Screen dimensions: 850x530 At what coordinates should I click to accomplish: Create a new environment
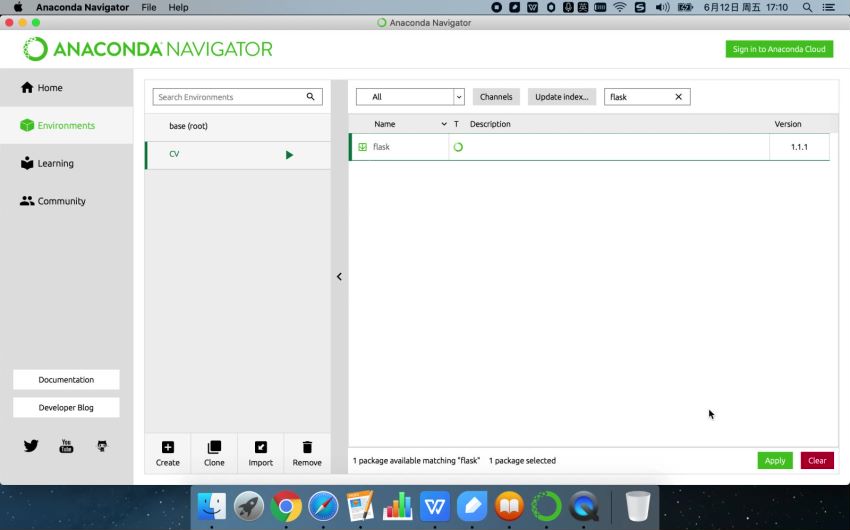(x=168, y=454)
